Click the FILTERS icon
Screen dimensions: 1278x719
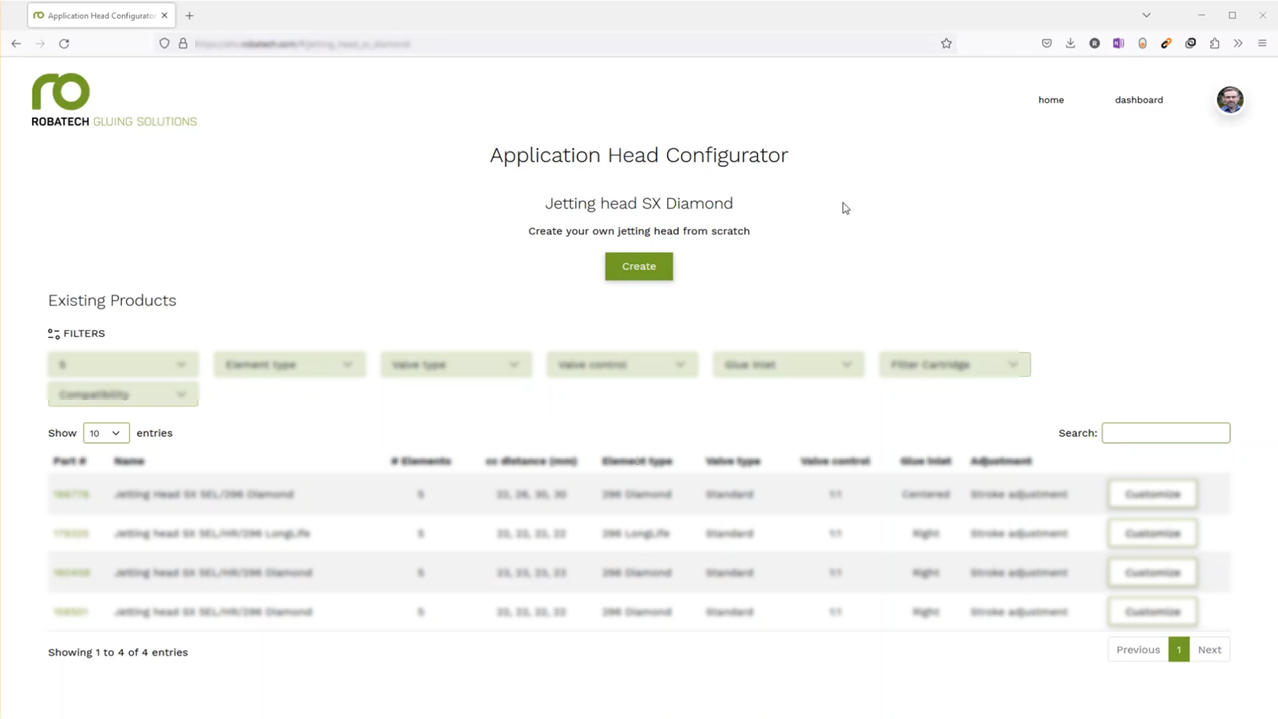(x=54, y=334)
